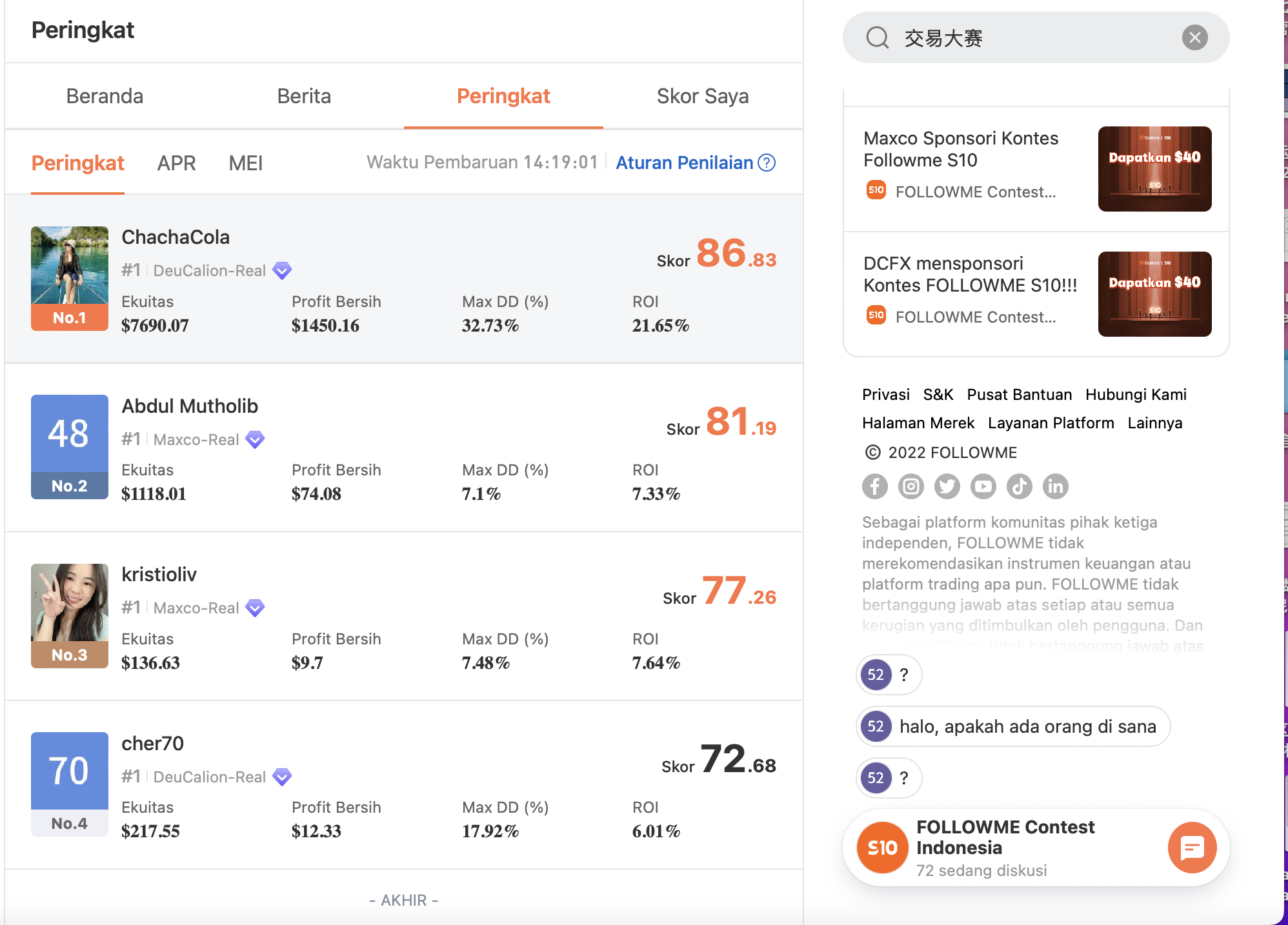The width and height of the screenshot is (1288, 925).
Task: Open the Layanan Platform footer link
Action: (x=1051, y=423)
